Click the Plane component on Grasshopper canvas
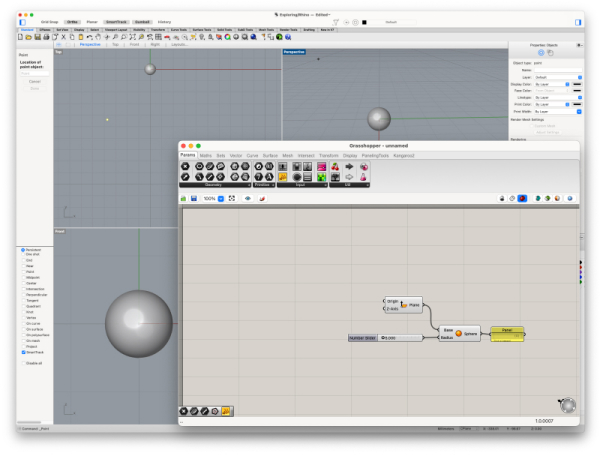Image resolution: width=602 pixels, height=455 pixels. (404, 305)
